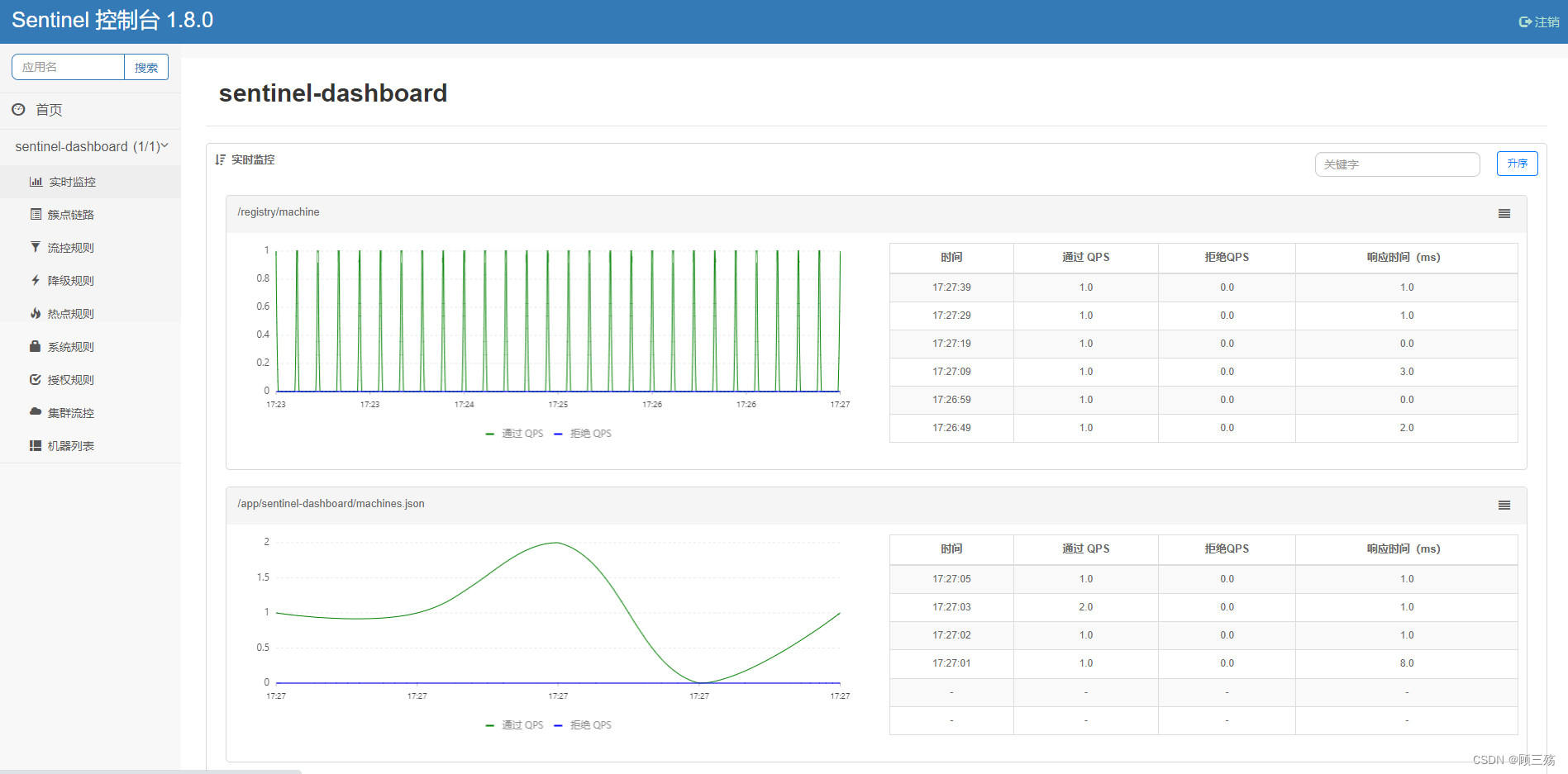Click the 热点规则 flame icon
Image resolution: width=1568 pixels, height=774 pixels.
click(36, 313)
